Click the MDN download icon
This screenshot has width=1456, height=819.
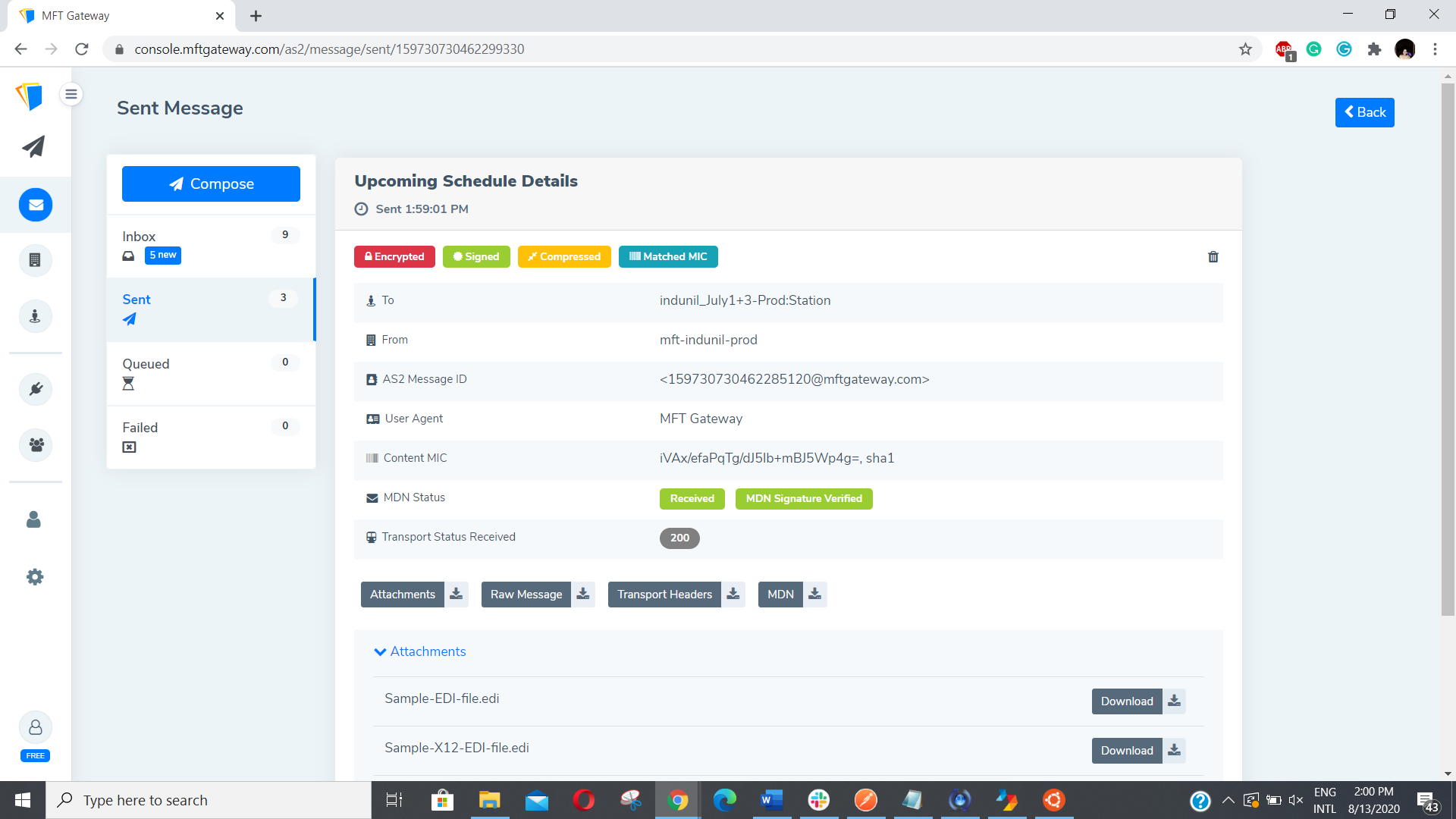click(x=814, y=594)
